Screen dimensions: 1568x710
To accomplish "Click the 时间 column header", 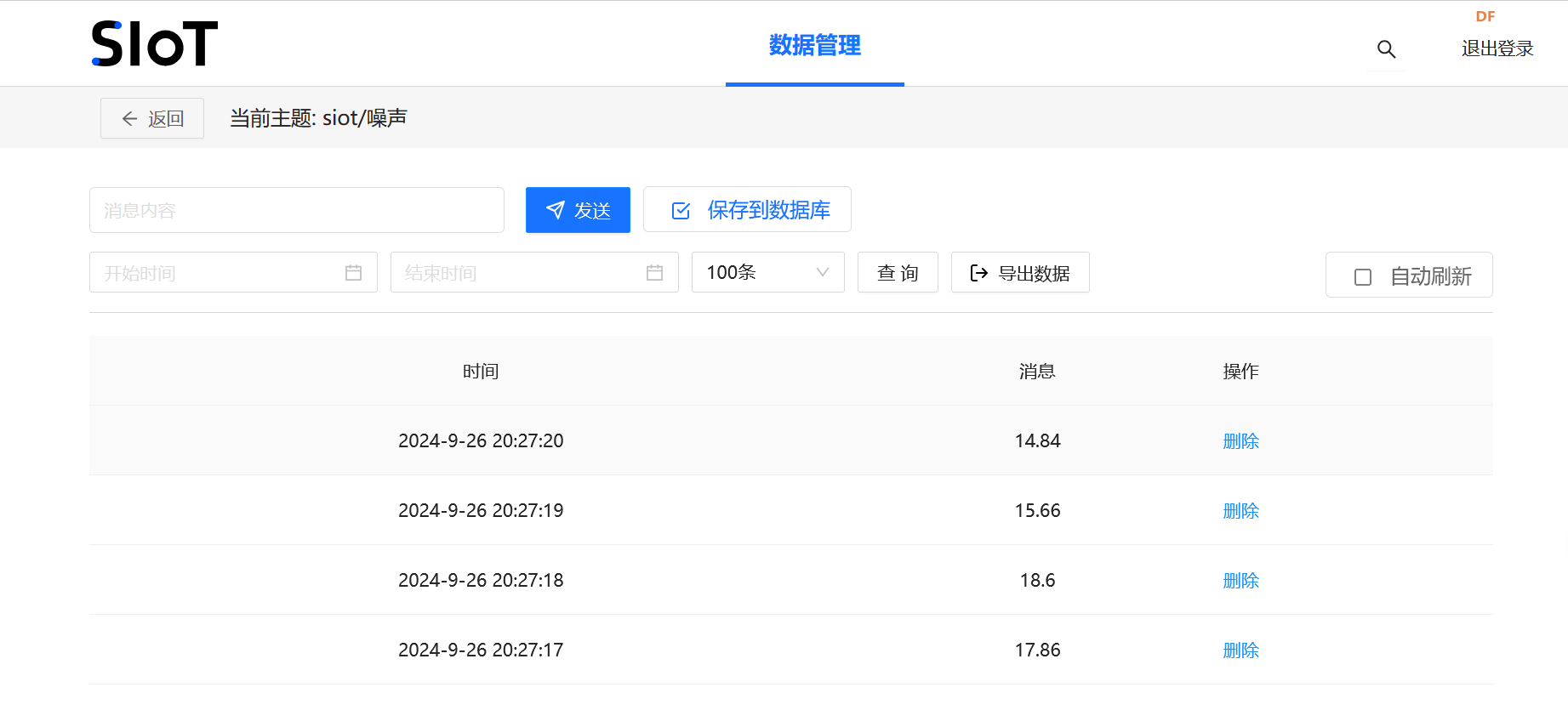I will tap(481, 371).
